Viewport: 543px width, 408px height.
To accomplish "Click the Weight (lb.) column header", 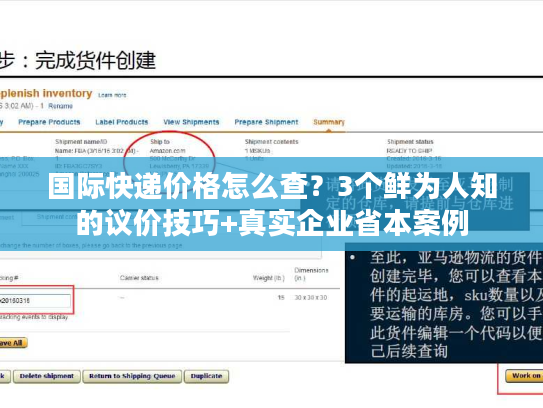I will click(x=268, y=278).
